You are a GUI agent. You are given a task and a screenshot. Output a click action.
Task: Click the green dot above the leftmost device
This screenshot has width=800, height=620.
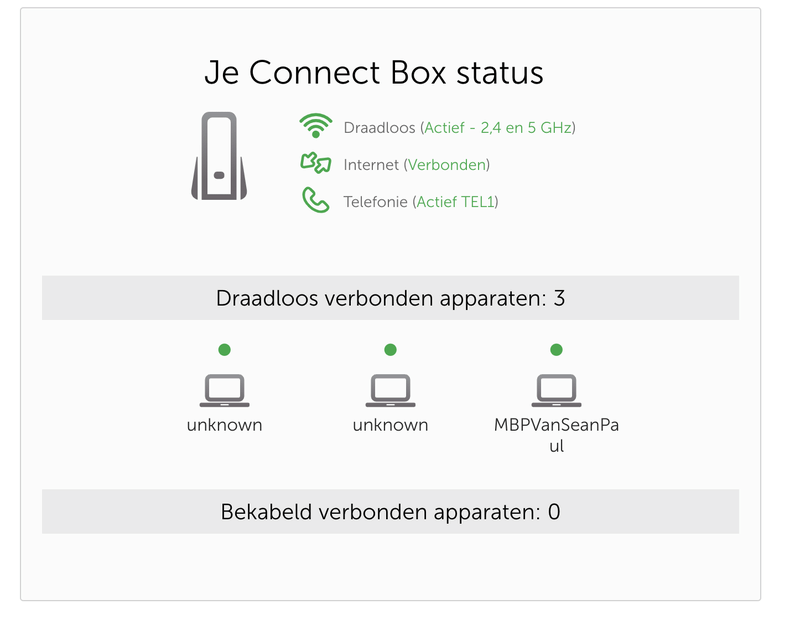224,350
